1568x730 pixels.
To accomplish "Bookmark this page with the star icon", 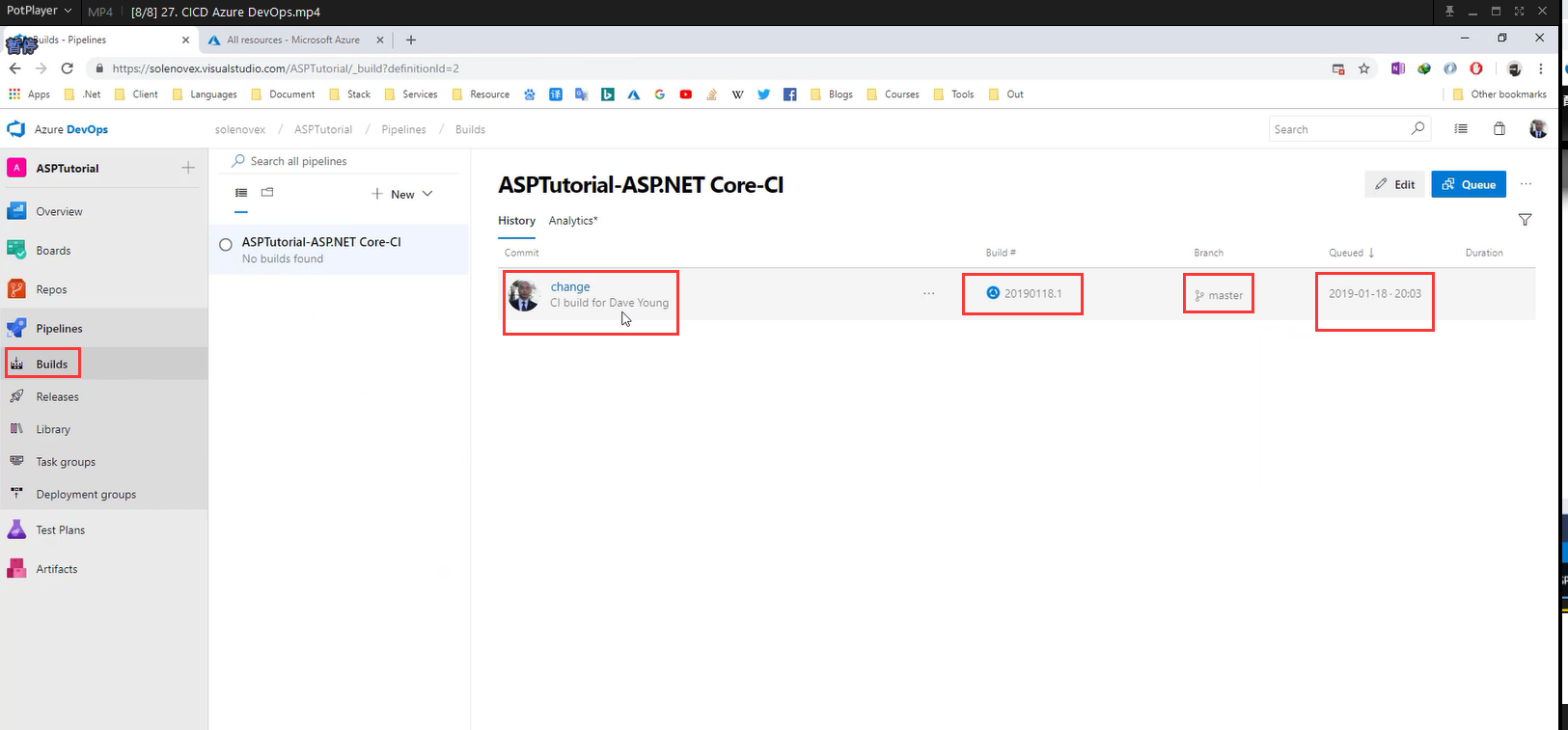I will [1363, 68].
